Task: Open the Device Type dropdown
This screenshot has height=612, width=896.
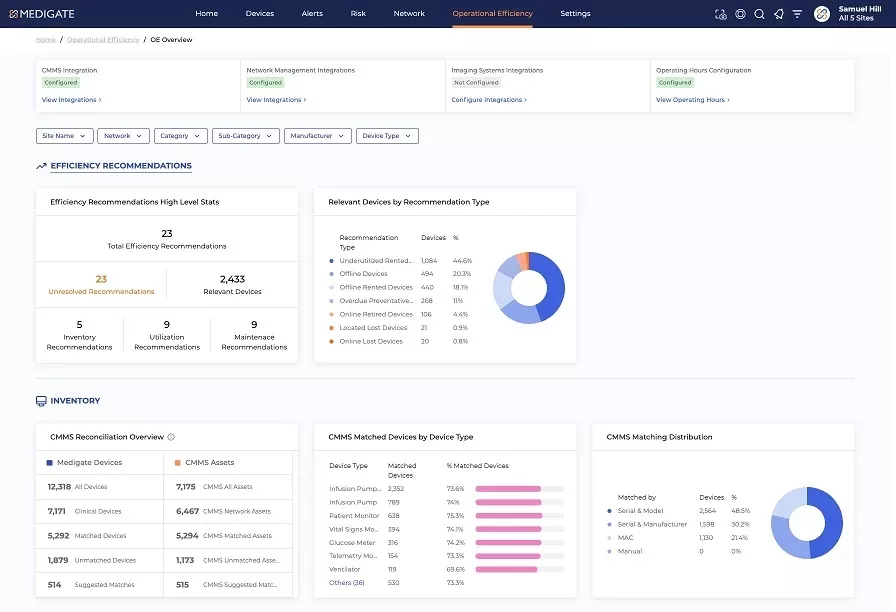Action: [x=387, y=136]
